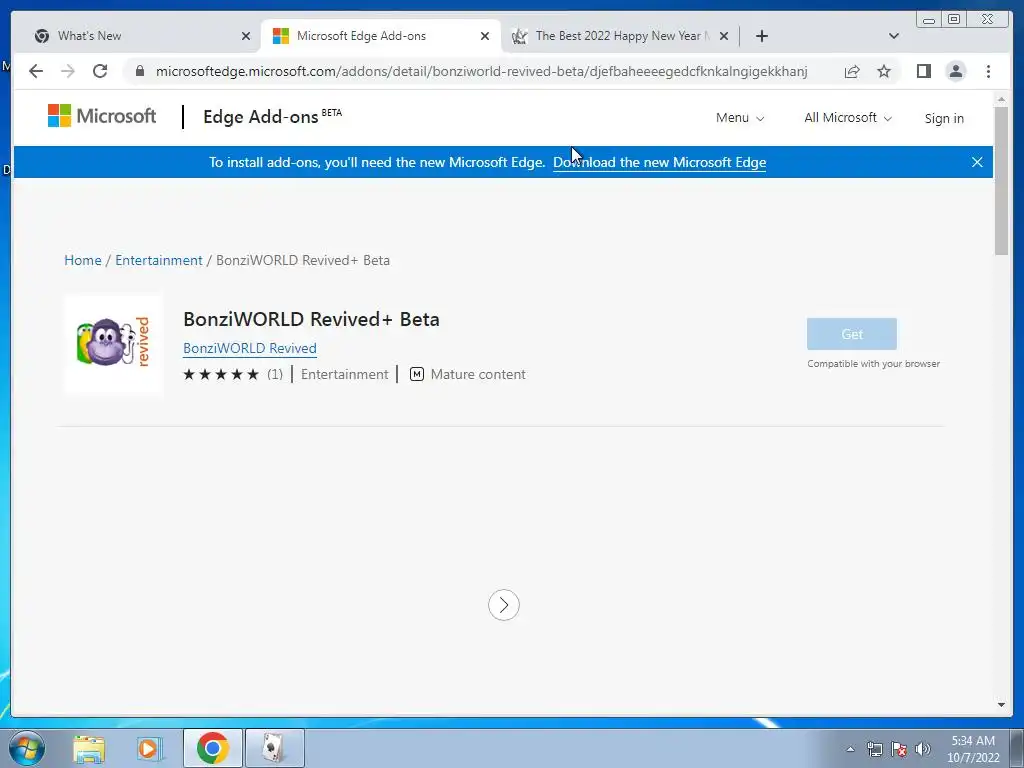
Task: Open the Entertainment breadcrumb
Action: (x=159, y=260)
